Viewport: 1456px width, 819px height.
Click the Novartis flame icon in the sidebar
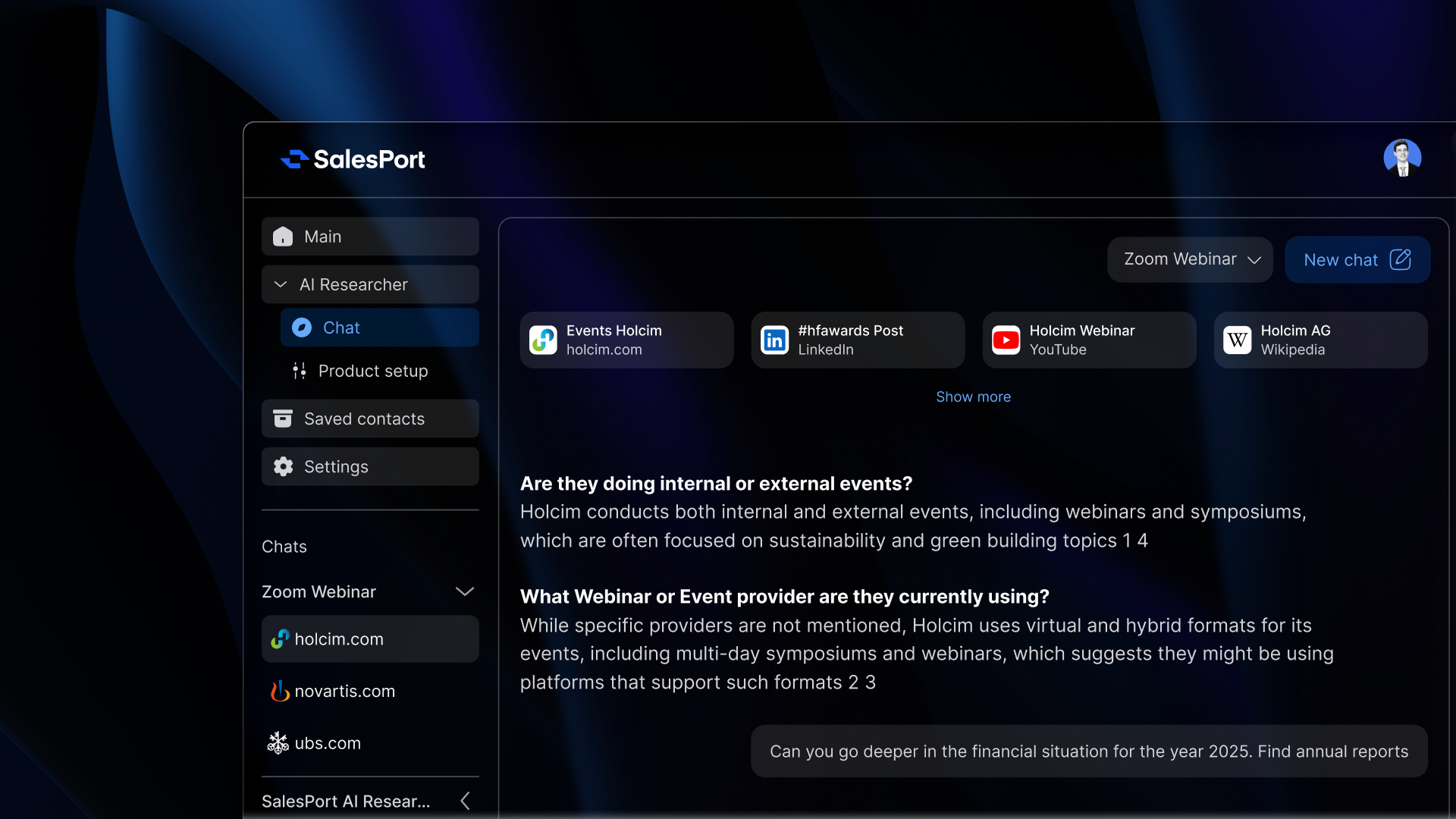coord(279,691)
